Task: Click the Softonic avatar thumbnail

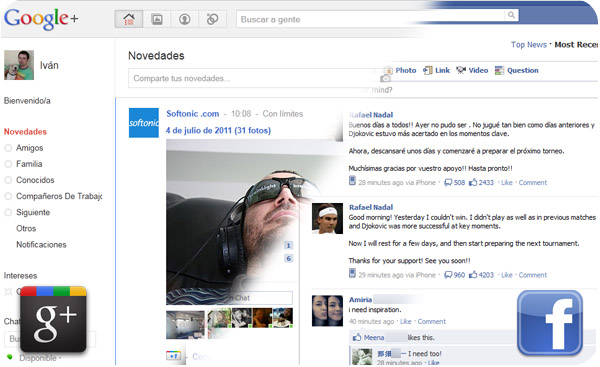Action: [x=143, y=123]
